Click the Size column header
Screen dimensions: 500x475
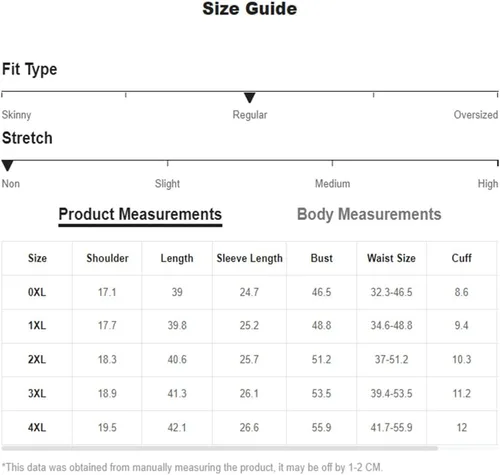[37, 258]
